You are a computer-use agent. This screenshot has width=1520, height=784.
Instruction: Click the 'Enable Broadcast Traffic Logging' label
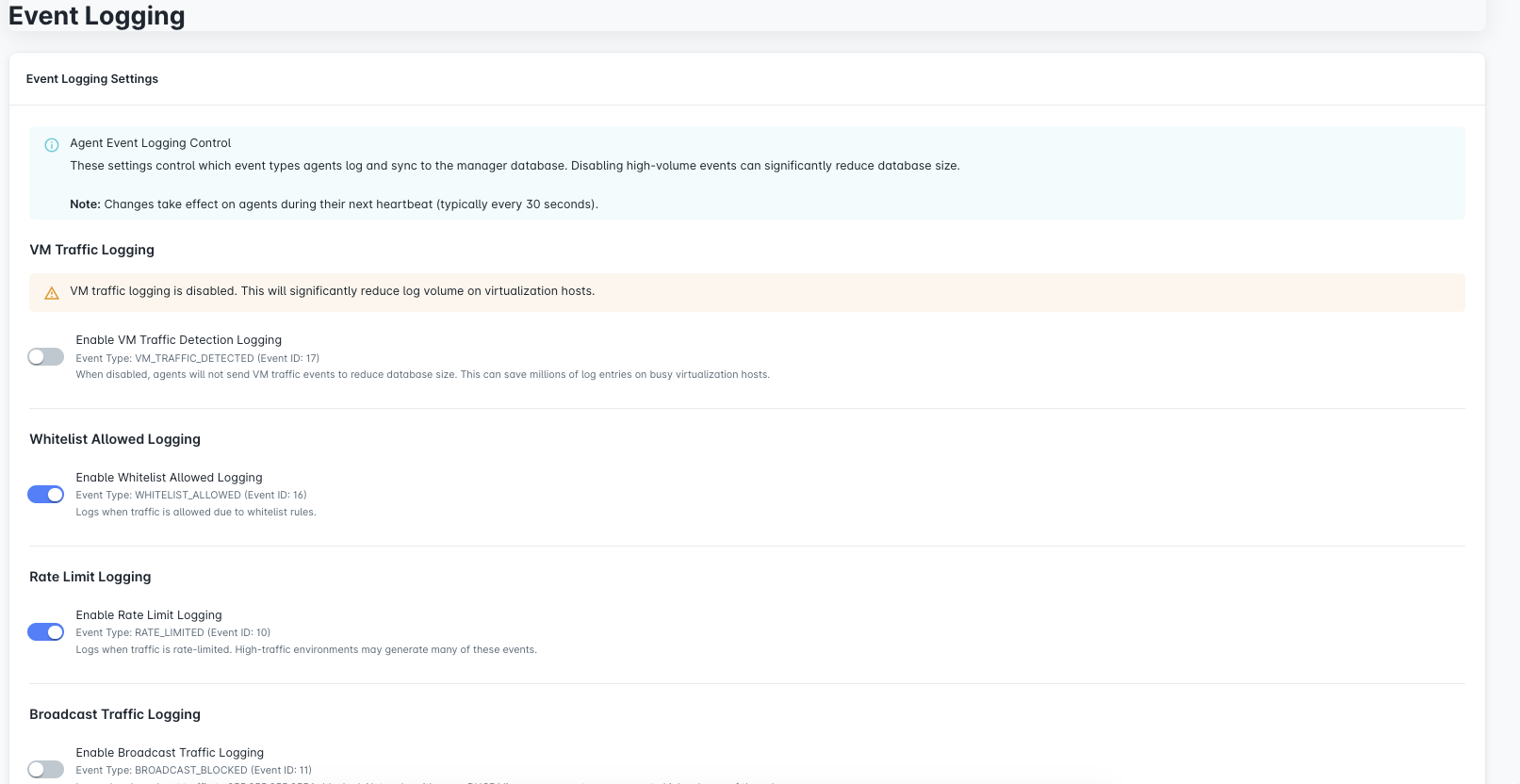coord(170,753)
